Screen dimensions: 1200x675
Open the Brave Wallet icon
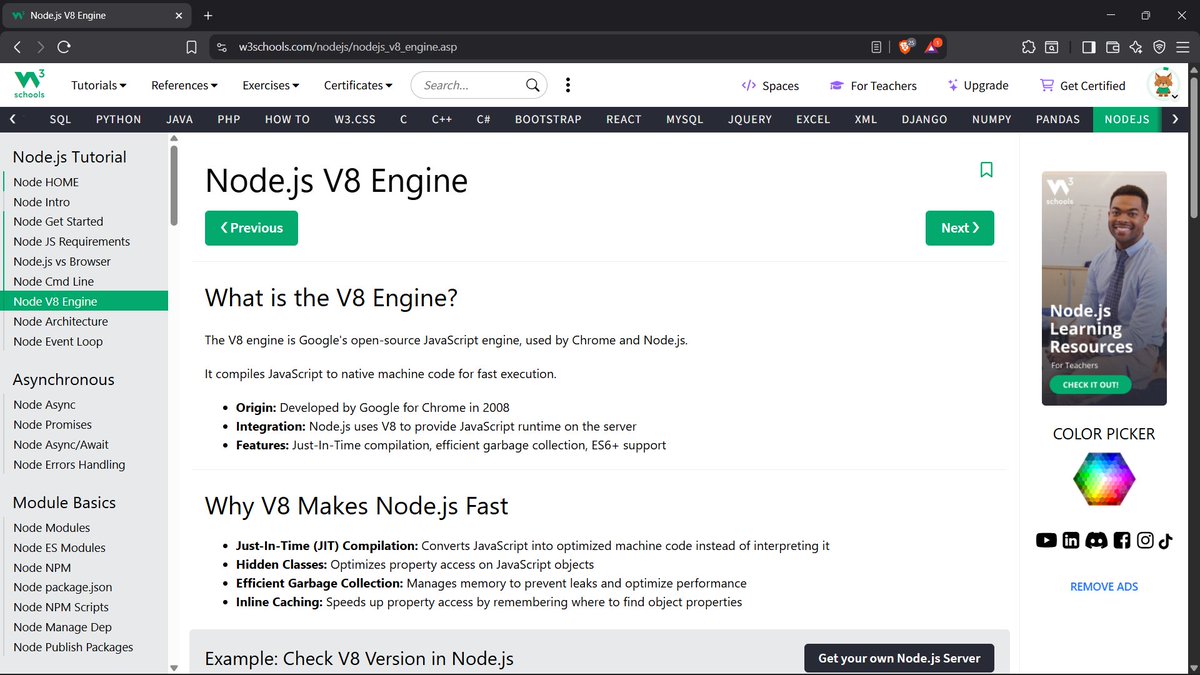(x=1112, y=47)
